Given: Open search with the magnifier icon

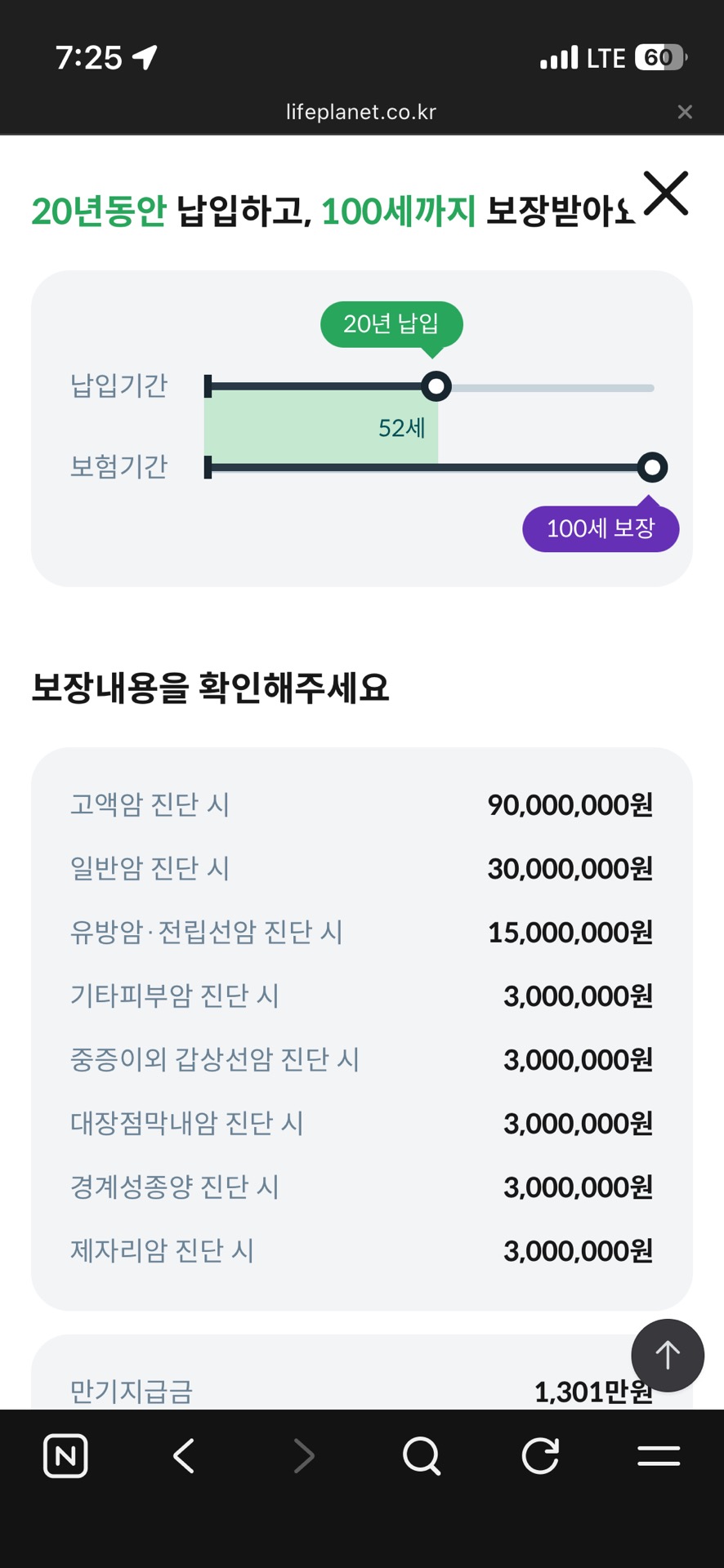Looking at the screenshot, I should [x=422, y=1455].
